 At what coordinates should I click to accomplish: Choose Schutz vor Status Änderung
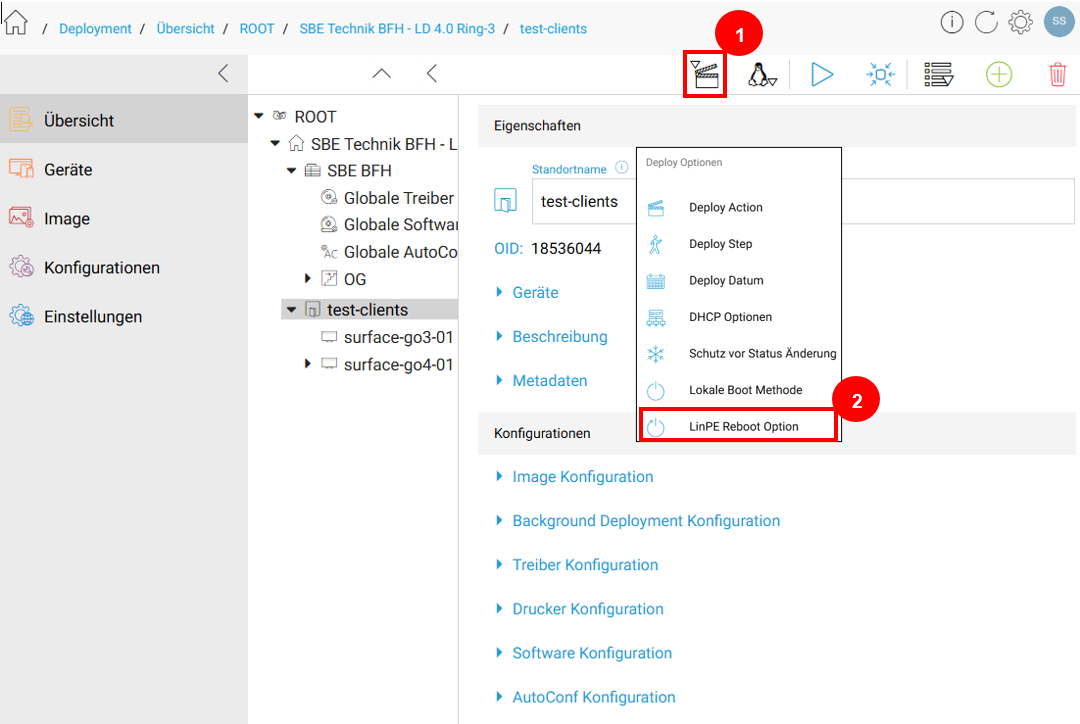[x=738, y=353]
